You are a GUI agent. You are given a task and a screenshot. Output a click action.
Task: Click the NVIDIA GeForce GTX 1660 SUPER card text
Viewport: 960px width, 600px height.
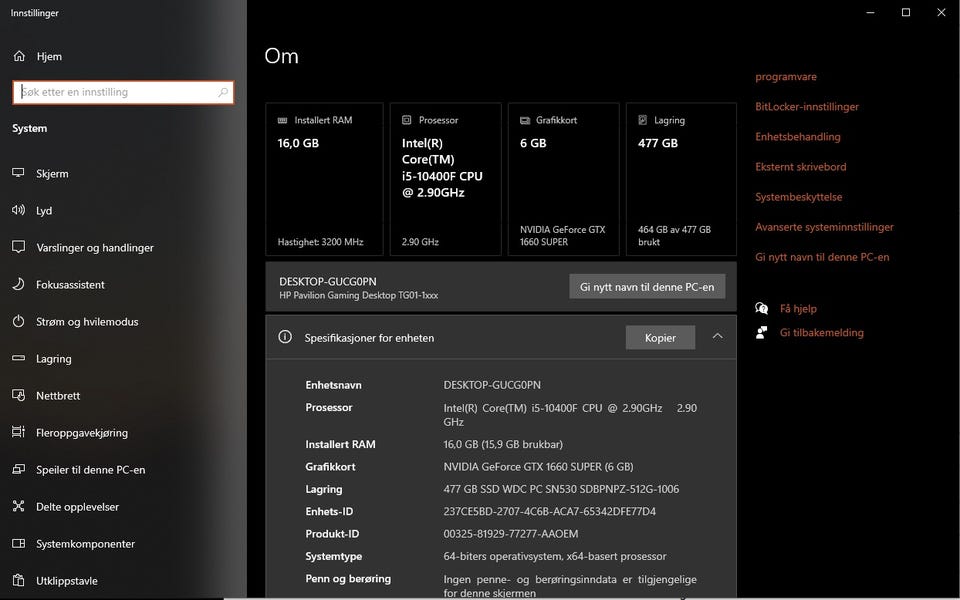coord(563,236)
